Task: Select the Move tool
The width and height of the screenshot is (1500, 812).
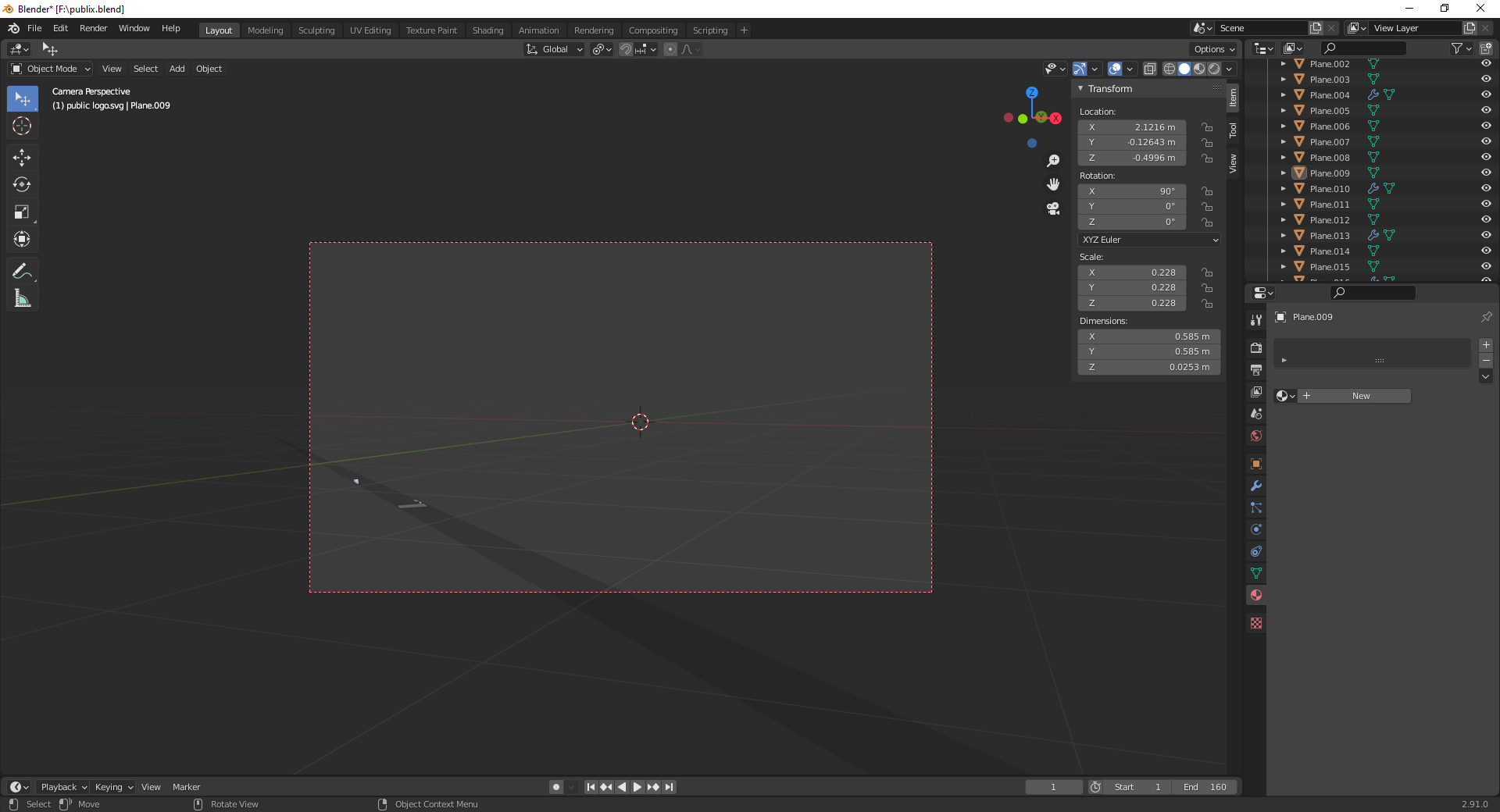Action: point(22,158)
